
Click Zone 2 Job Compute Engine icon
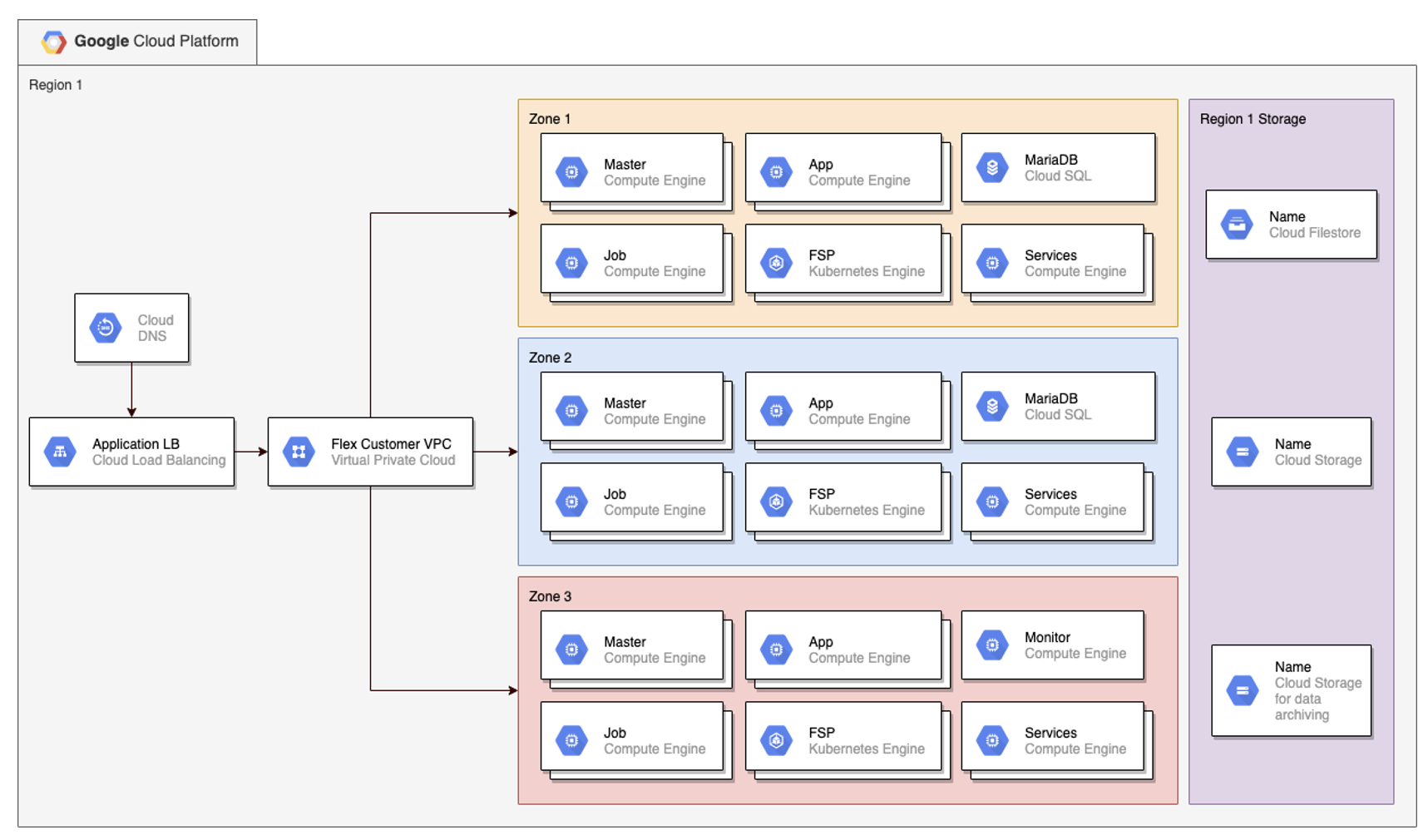pos(571,502)
